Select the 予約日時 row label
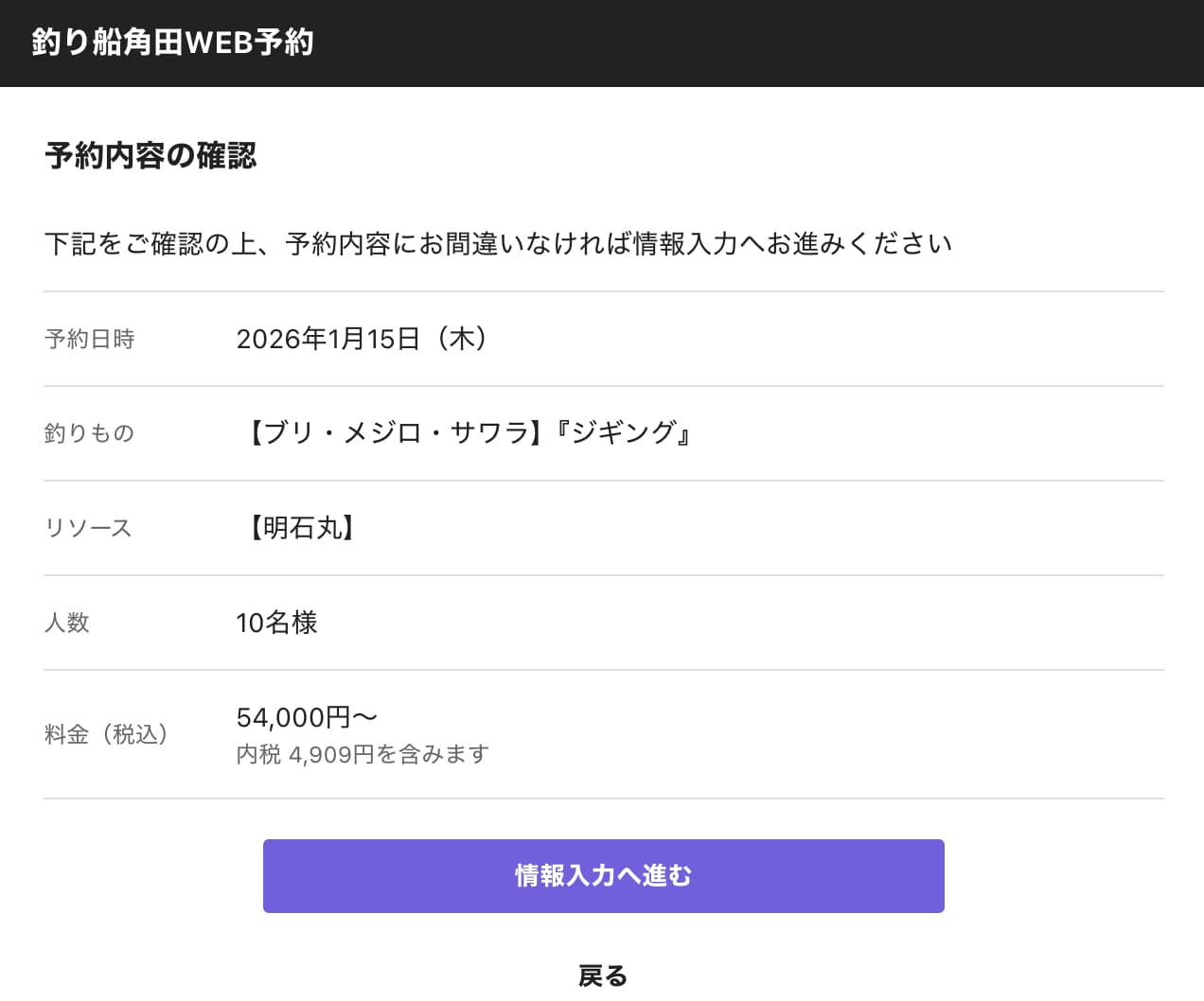This screenshot has height=1001, width=1204. [90, 339]
